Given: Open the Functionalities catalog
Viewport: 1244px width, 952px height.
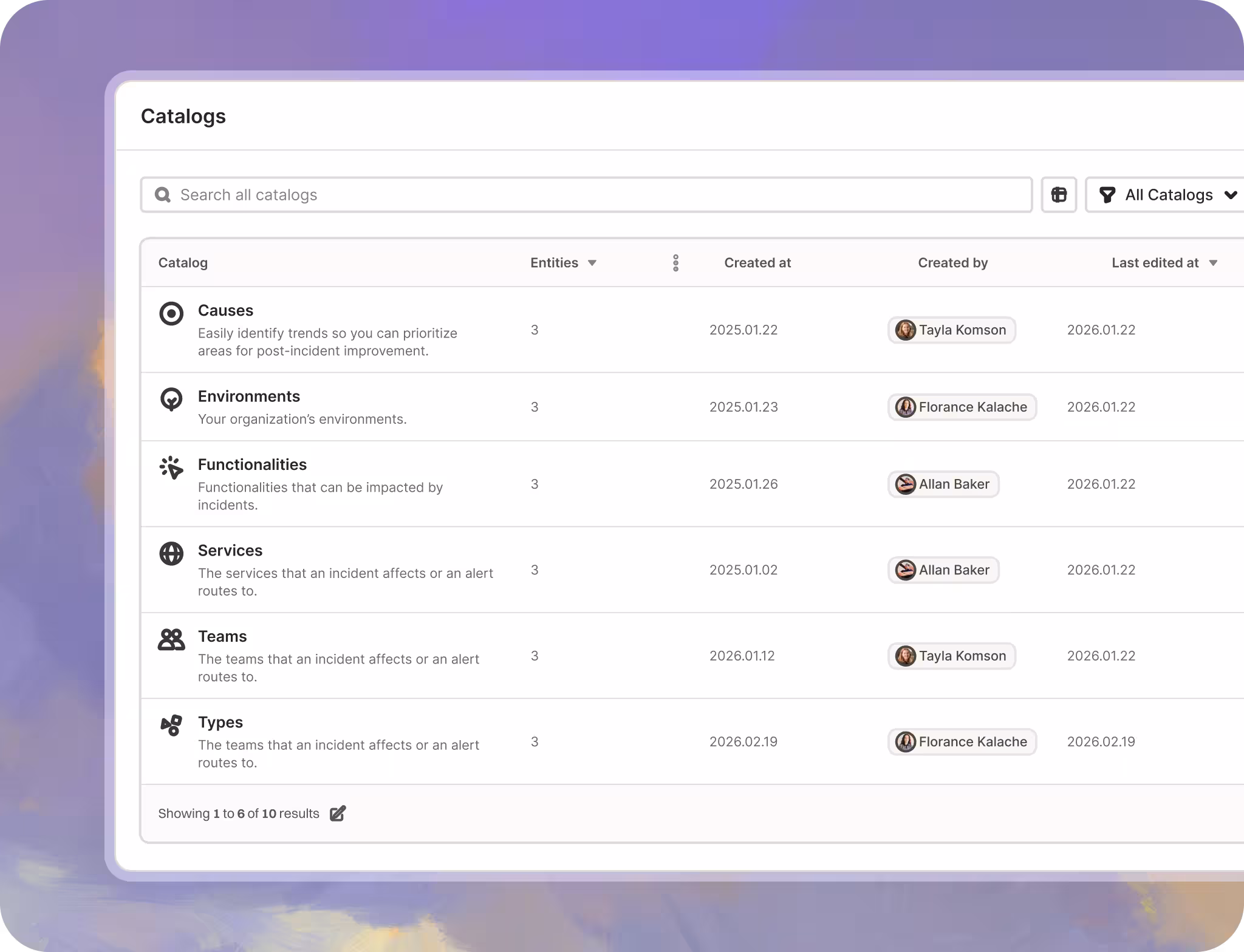Looking at the screenshot, I should (x=252, y=464).
